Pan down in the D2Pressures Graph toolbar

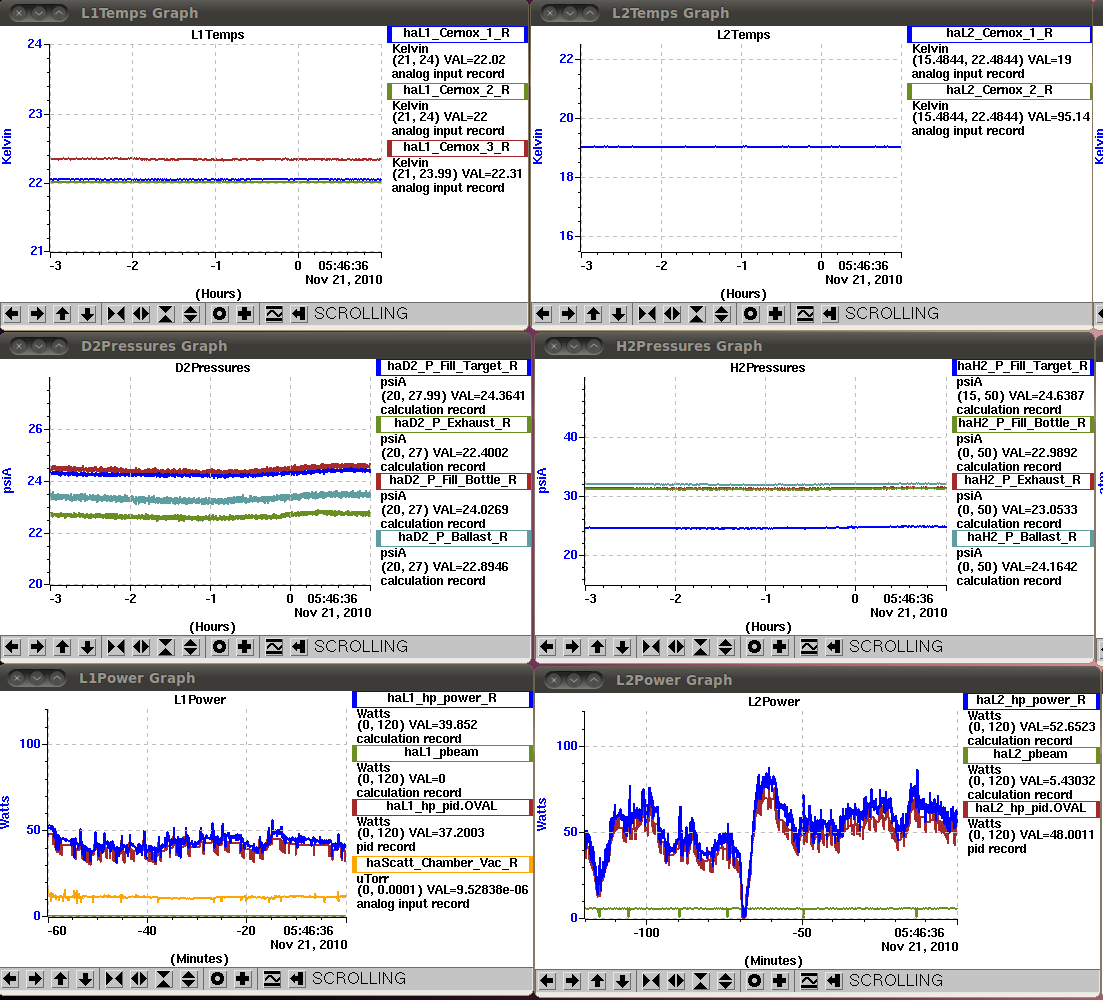pyautogui.click(x=87, y=646)
